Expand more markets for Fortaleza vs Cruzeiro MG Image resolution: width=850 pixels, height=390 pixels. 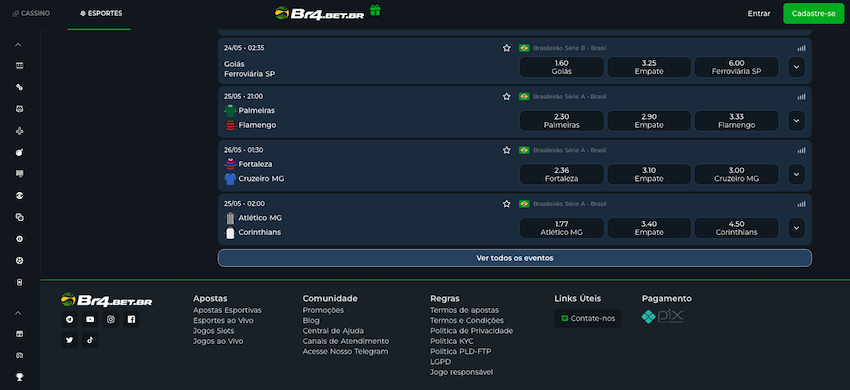pos(796,175)
